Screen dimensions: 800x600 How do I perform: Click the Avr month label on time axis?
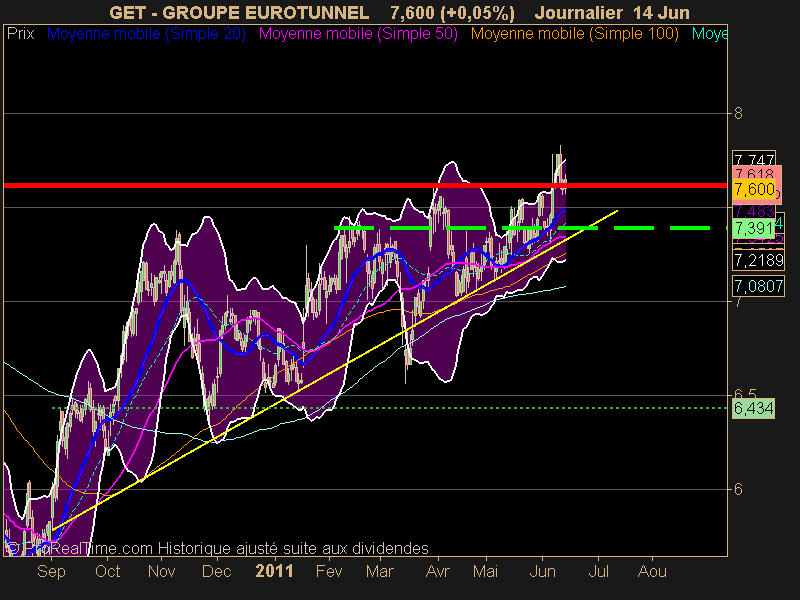pyautogui.click(x=437, y=571)
